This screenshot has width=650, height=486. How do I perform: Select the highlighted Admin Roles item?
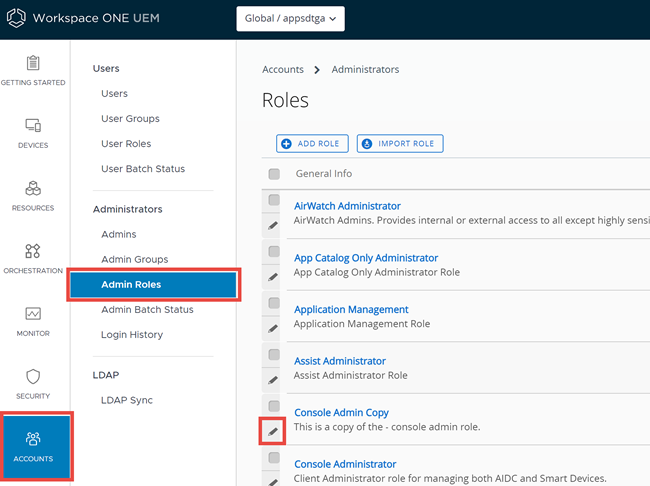pos(153,284)
